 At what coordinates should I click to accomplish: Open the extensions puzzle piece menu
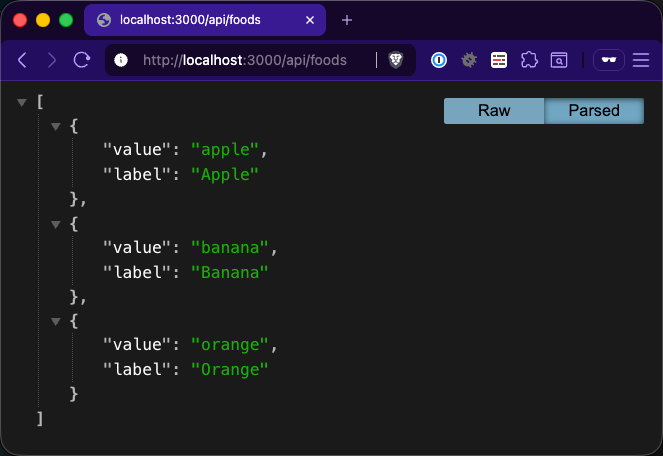coord(529,60)
